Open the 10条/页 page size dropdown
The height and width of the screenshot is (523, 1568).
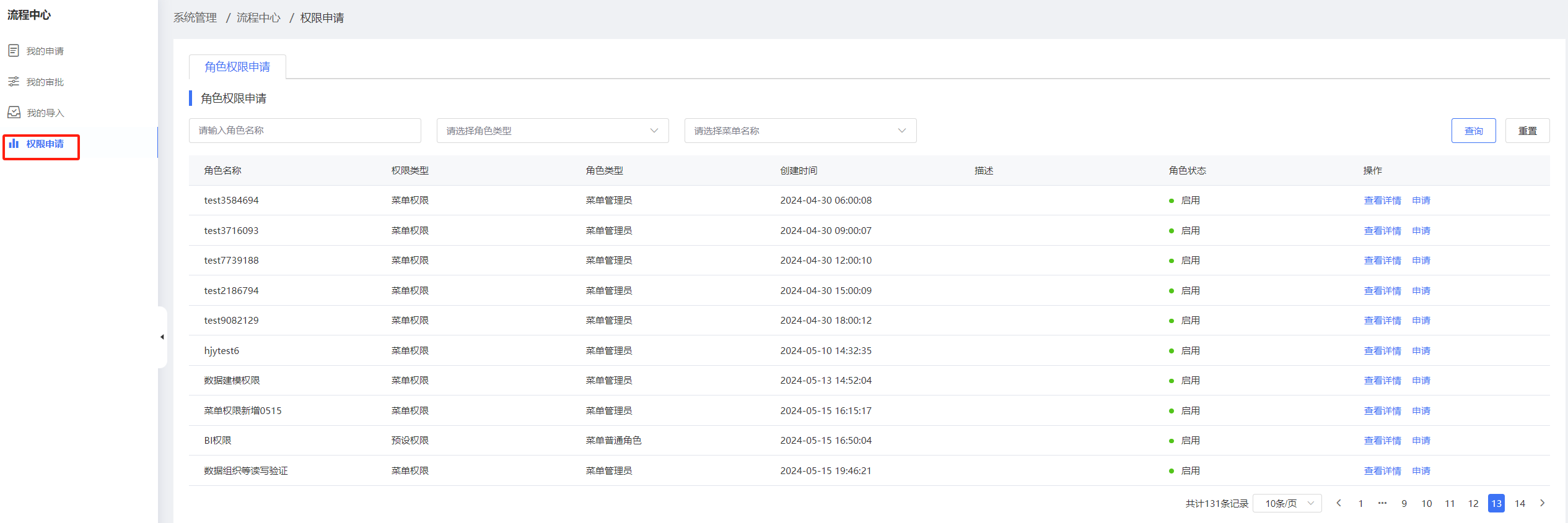click(x=1287, y=503)
